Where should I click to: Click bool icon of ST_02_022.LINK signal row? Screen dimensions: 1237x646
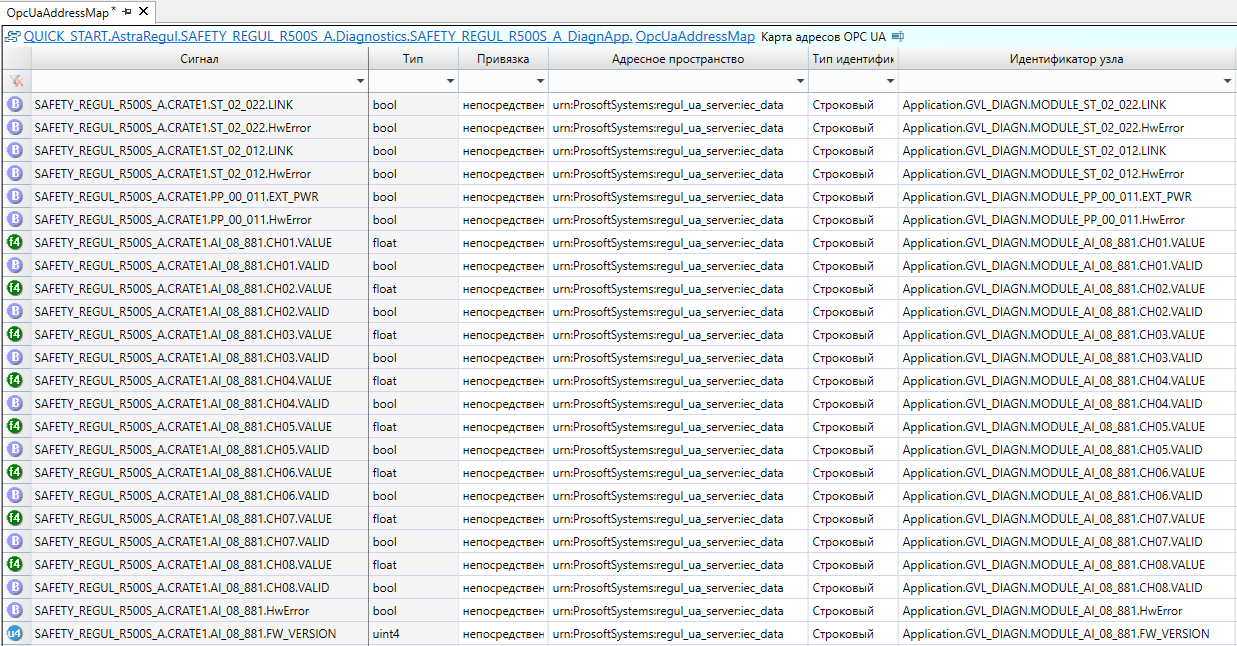click(x=15, y=104)
